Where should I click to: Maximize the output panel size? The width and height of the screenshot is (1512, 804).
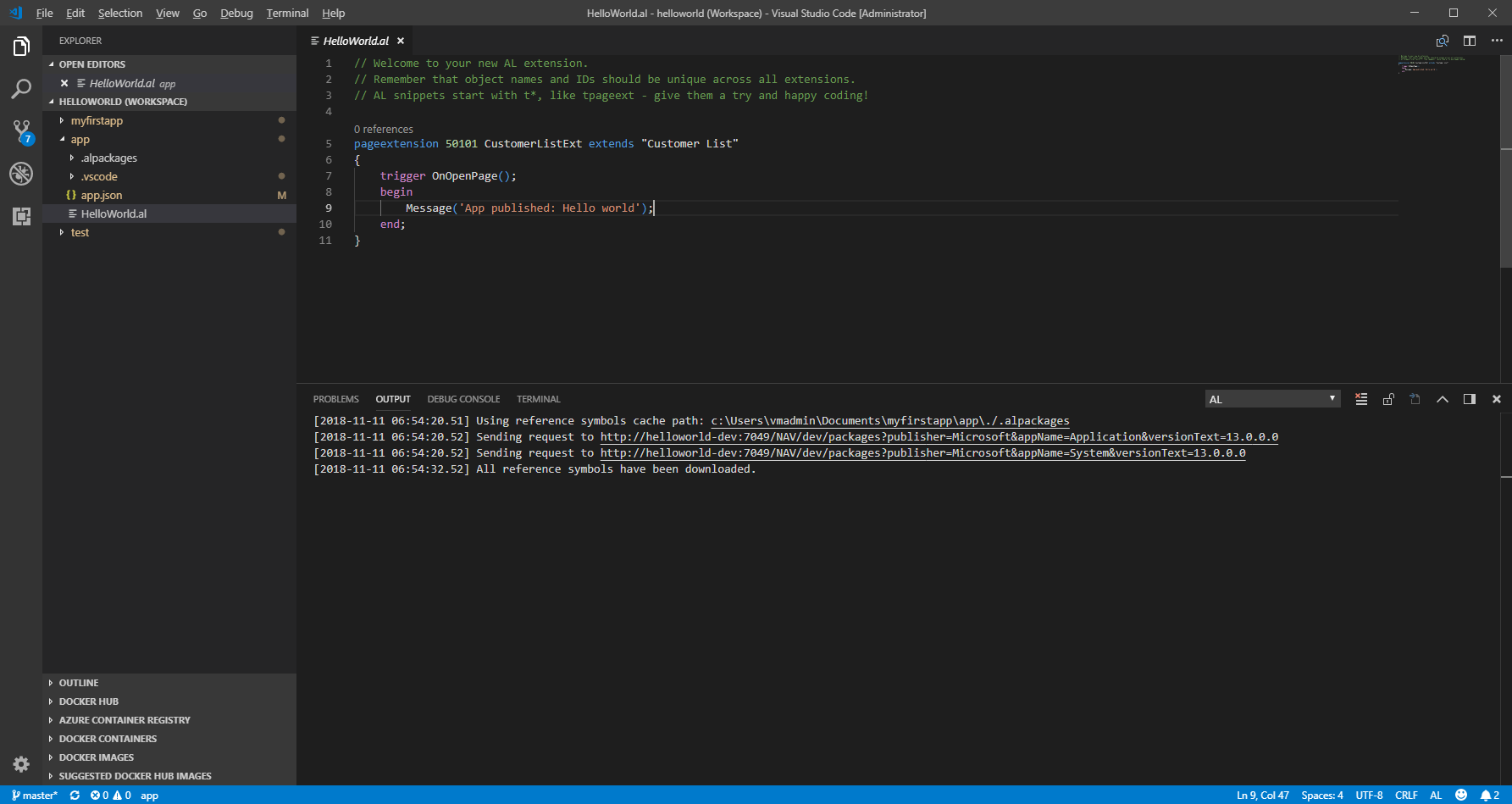point(1443,399)
